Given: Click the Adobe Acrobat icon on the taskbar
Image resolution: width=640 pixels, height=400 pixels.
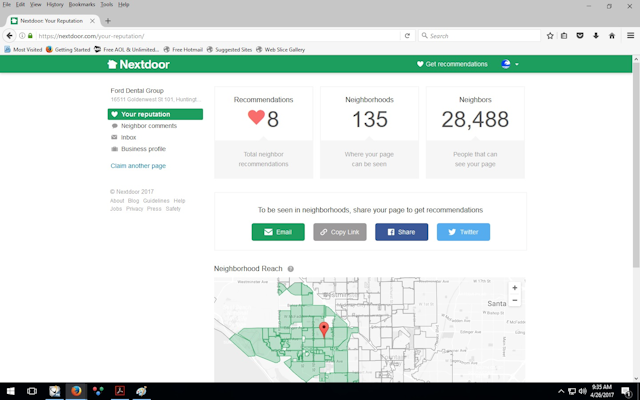Looking at the screenshot, I should click(x=120, y=391).
